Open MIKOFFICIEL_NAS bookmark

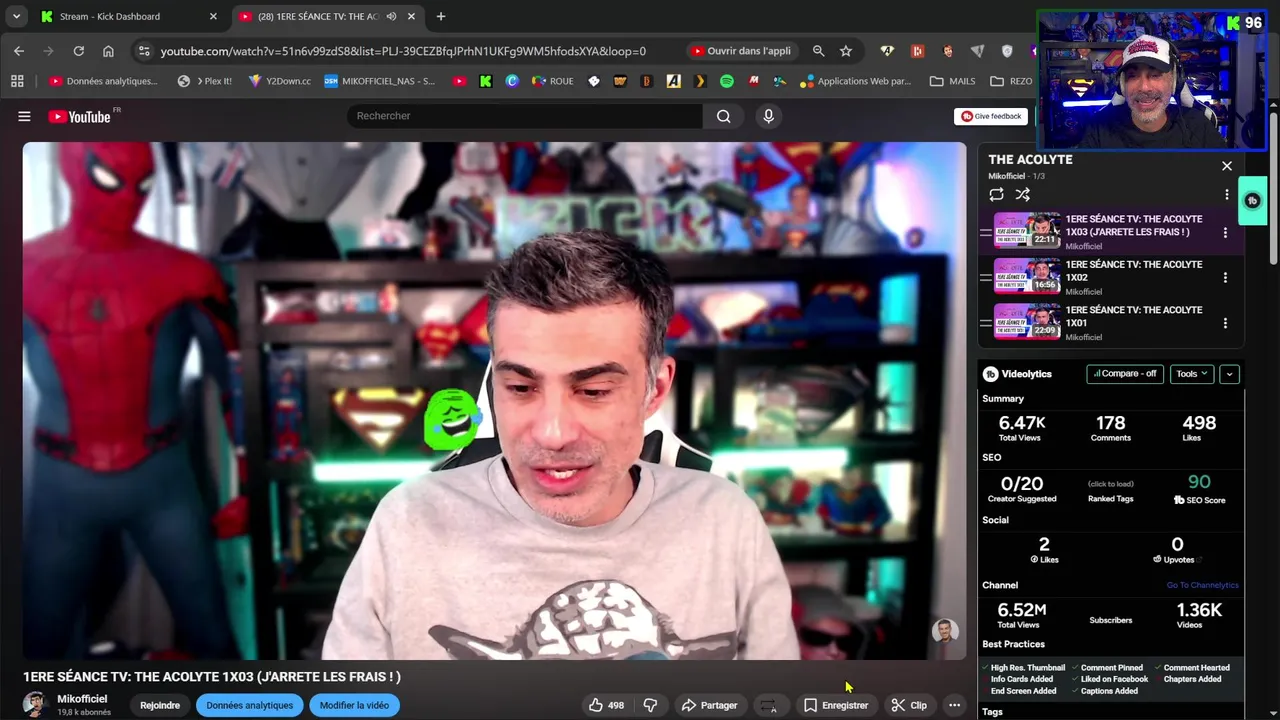click(380, 81)
